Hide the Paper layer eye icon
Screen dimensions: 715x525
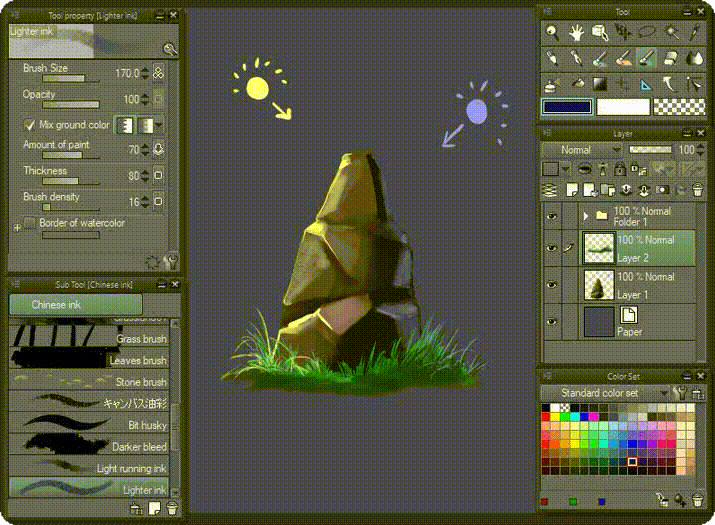(551, 322)
